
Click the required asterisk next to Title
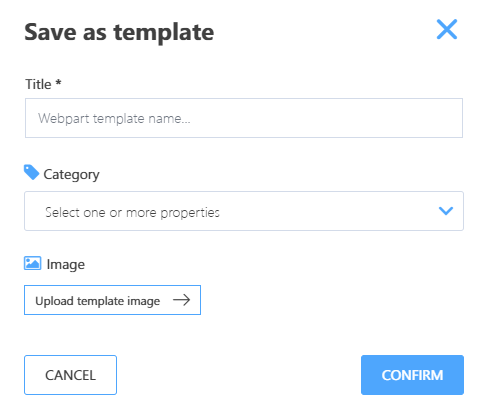(x=58, y=82)
